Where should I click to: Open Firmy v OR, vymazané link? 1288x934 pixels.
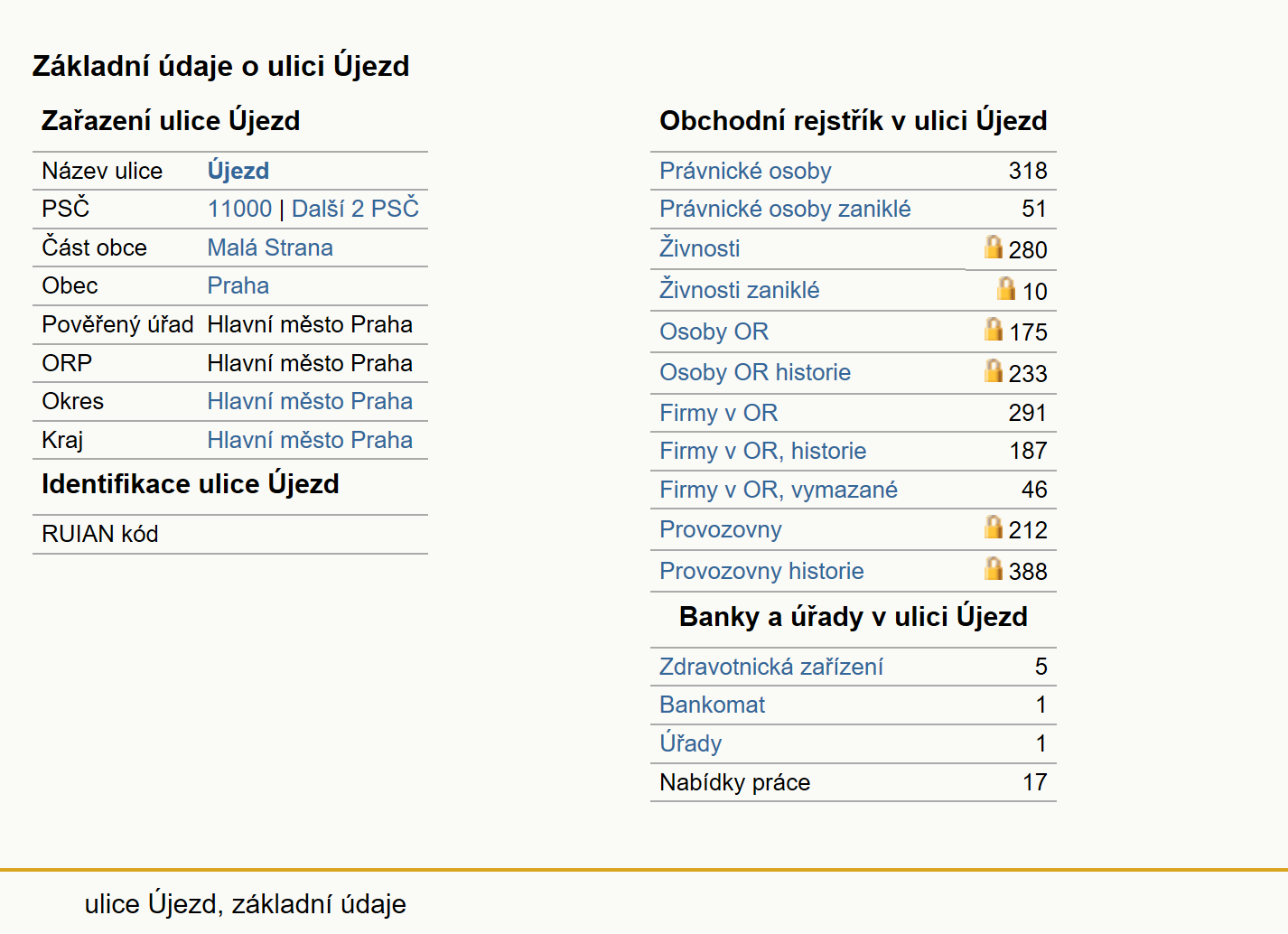(779, 490)
